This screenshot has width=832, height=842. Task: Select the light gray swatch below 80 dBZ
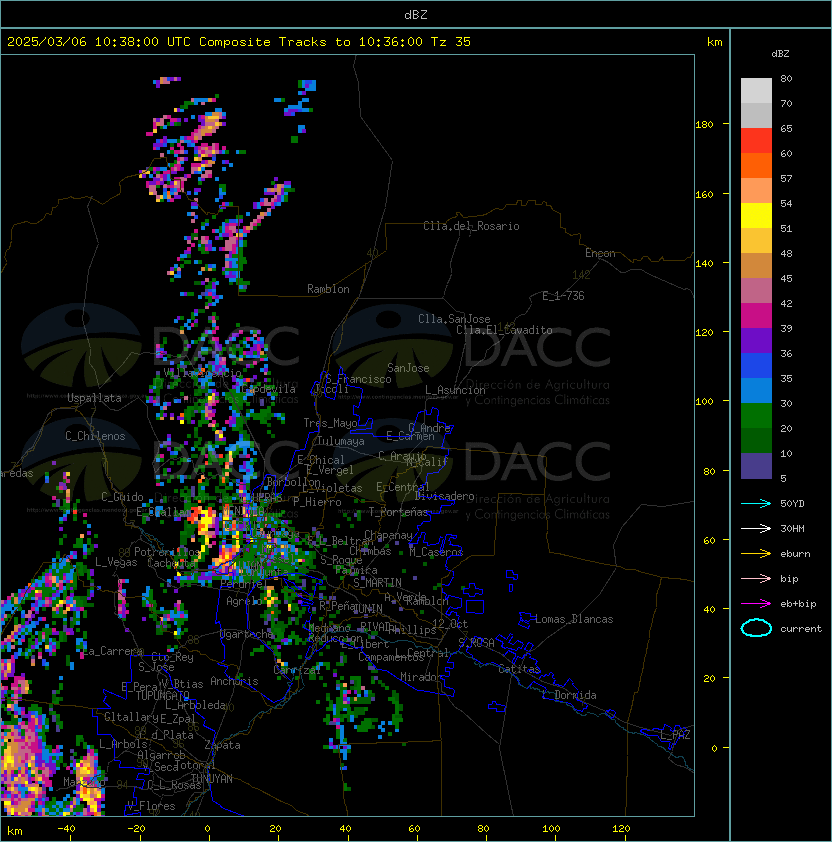pos(756,91)
